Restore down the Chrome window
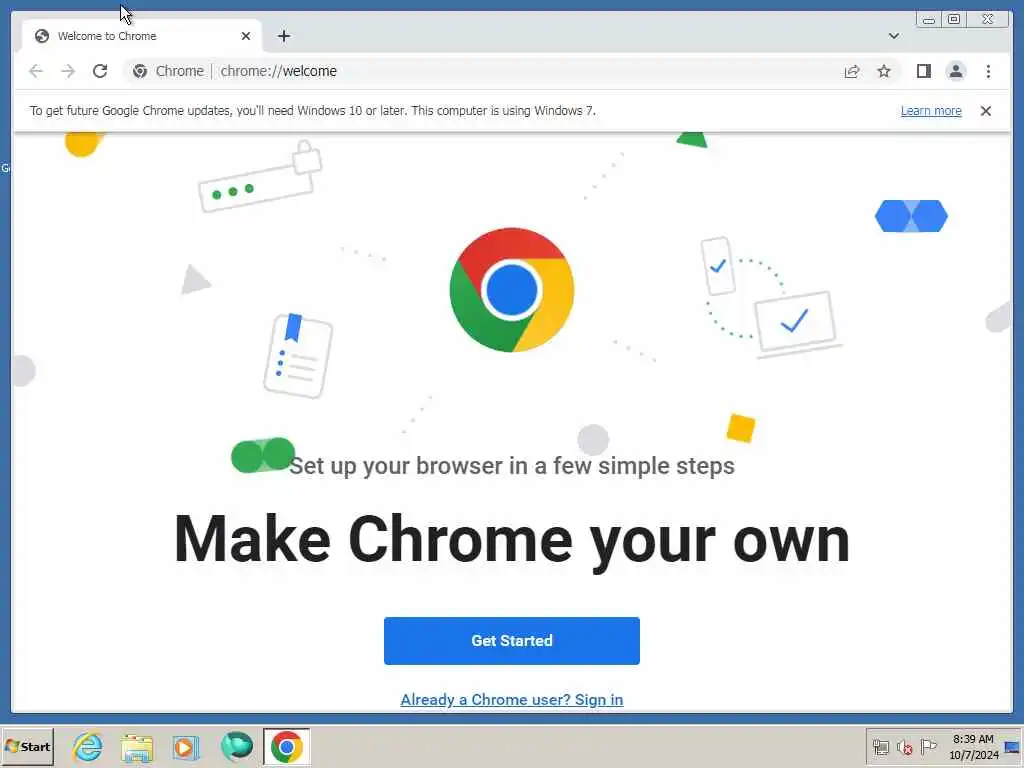Viewport: 1024px width, 768px height. tap(953, 19)
